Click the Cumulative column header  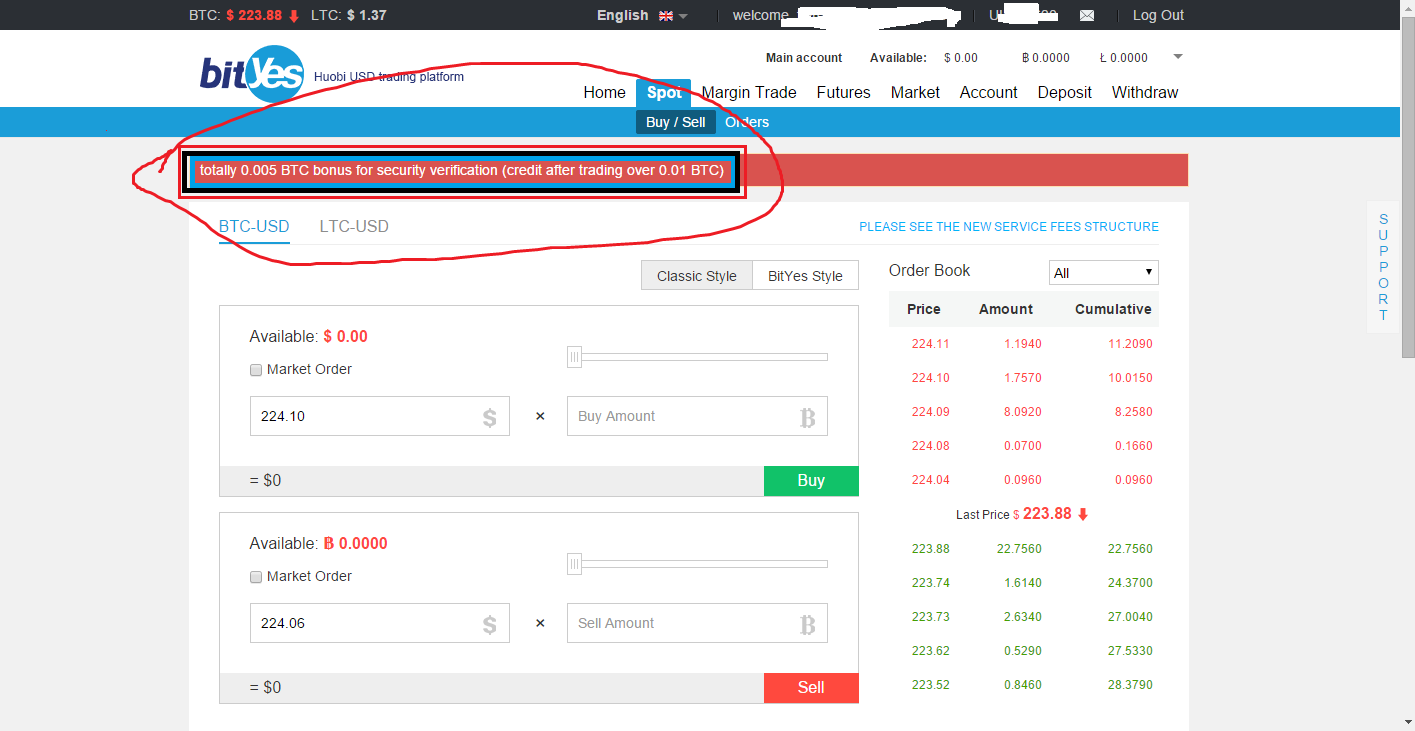(x=1113, y=309)
